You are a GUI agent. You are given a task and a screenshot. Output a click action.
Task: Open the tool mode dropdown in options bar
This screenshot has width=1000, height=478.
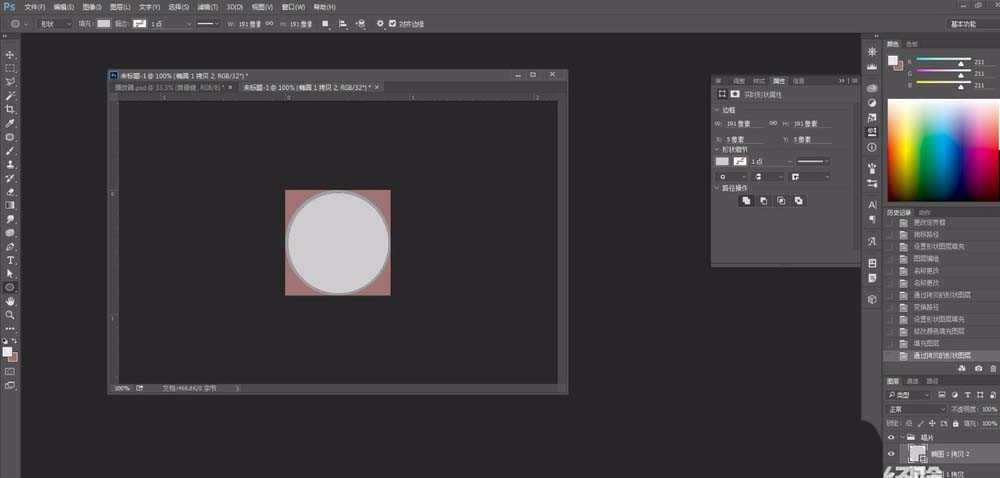coord(54,23)
